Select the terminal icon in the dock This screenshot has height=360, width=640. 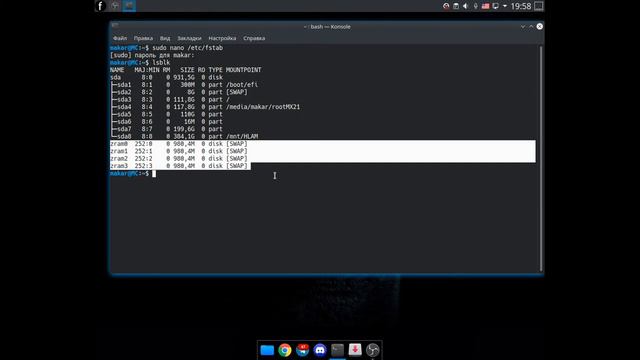pyautogui.click(x=338, y=350)
